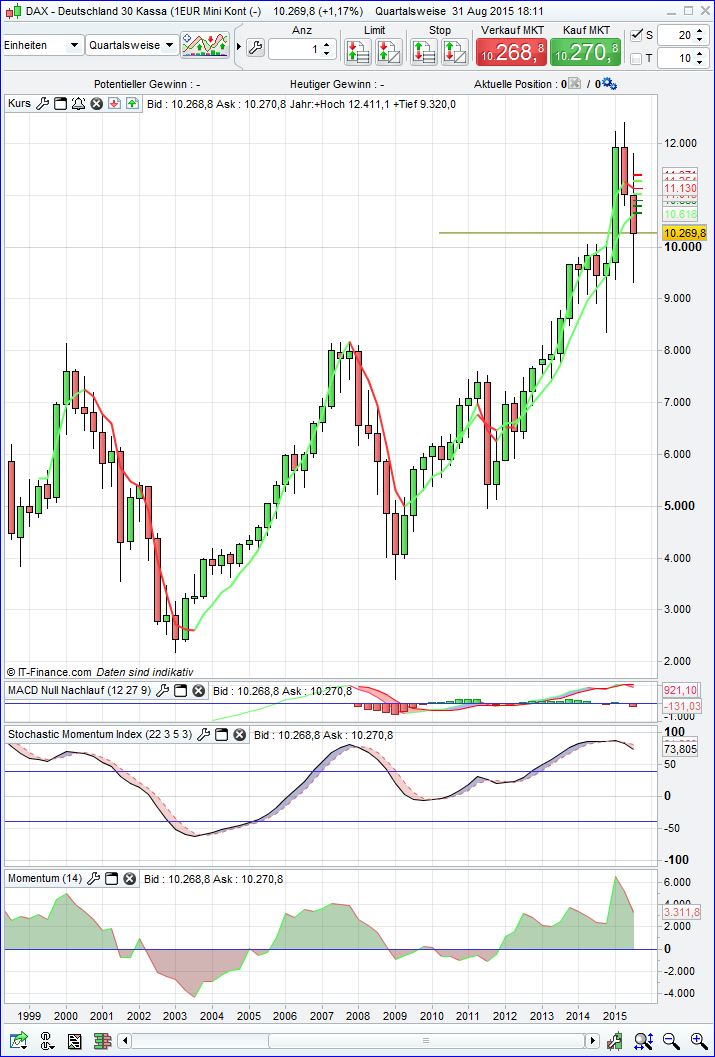This screenshot has height=1057, width=715.
Task: Open position settings blue gears icon
Action: pos(610,84)
